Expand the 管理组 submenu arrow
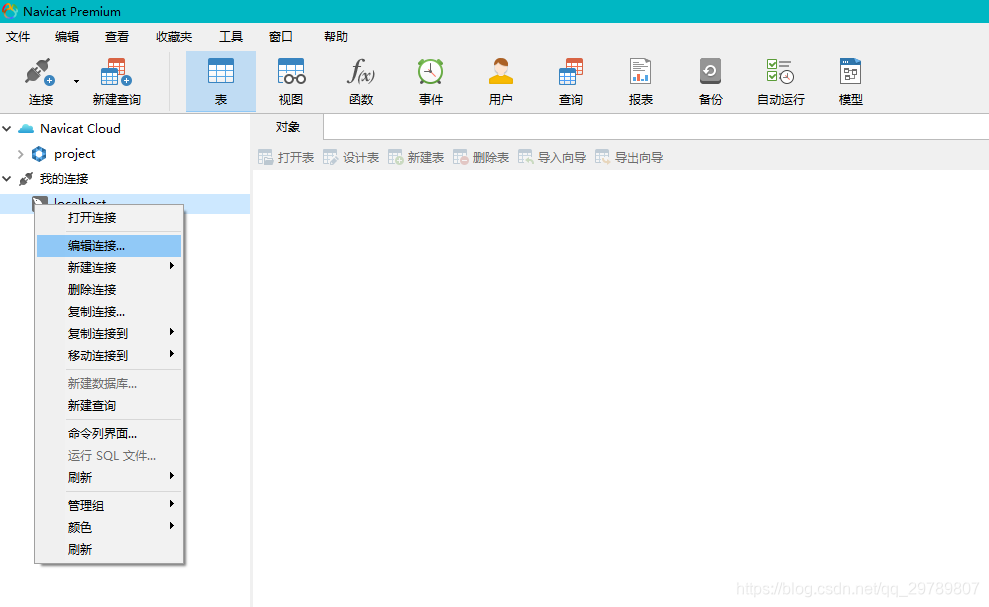Screen dimensions: 989x607 click(172, 504)
